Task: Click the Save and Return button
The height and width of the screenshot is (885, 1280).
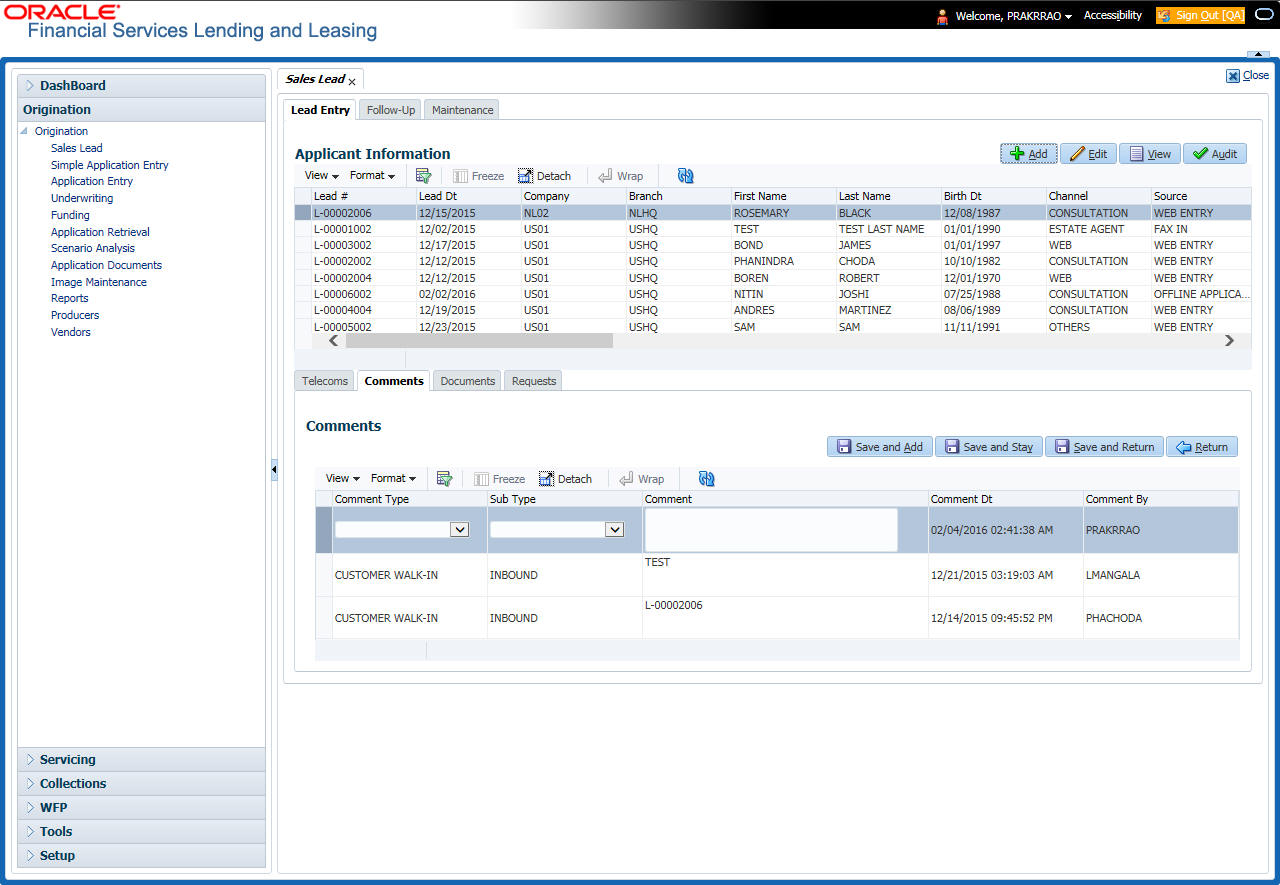Action: tap(1104, 447)
